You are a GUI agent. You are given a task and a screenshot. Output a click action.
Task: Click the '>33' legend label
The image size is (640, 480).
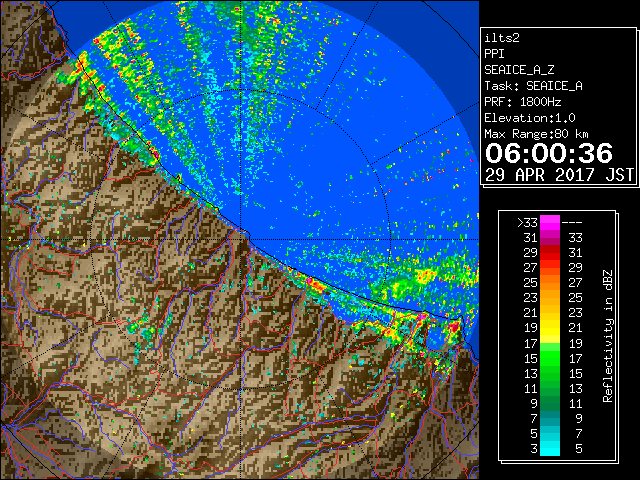tap(527, 223)
